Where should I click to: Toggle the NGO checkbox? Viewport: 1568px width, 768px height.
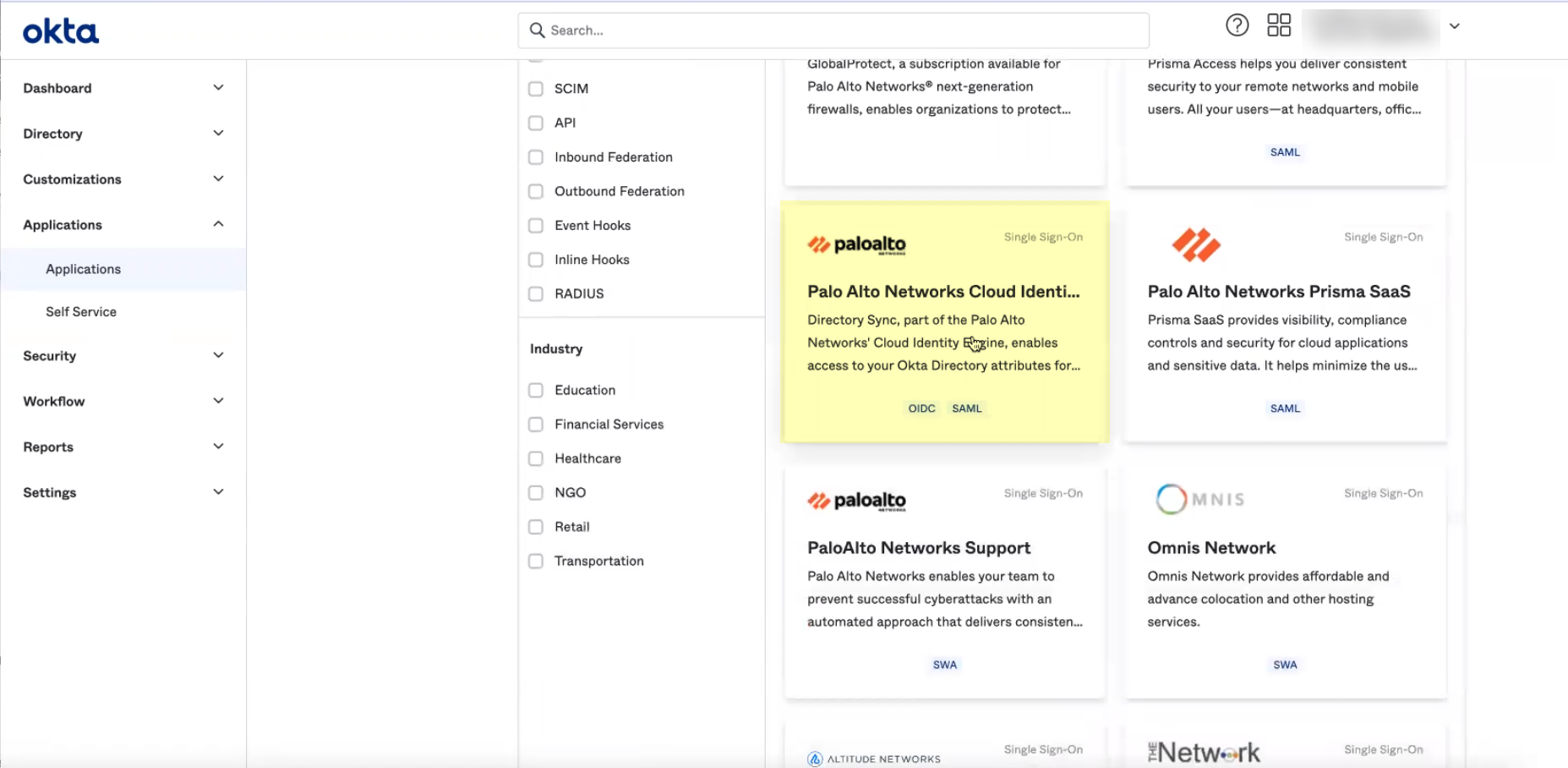click(535, 492)
